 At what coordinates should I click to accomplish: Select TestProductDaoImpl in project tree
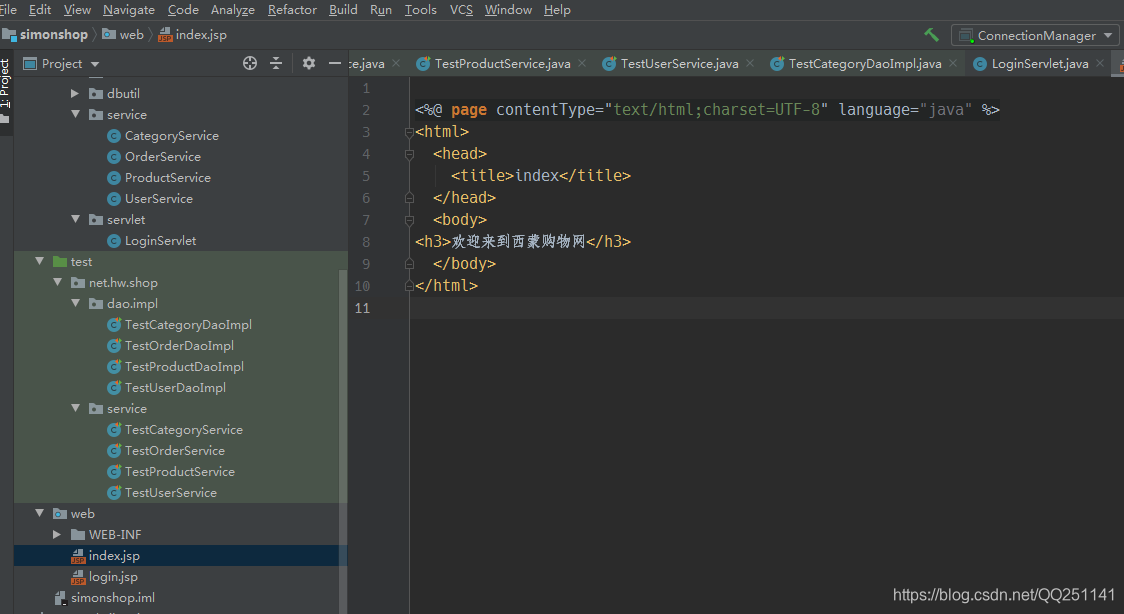[x=184, y=367]
